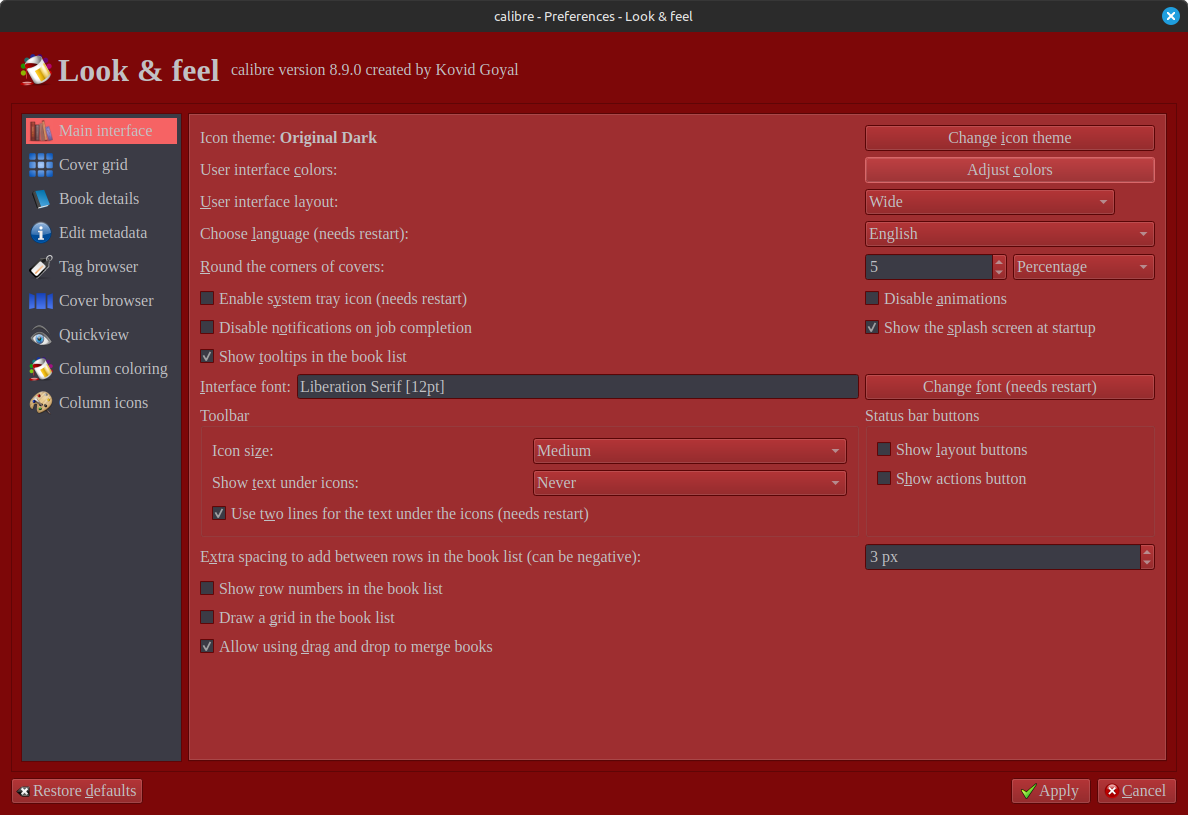Toggle Disable animations checkbox
Viewport: 1188px width, 815px height.
(872, 298)
